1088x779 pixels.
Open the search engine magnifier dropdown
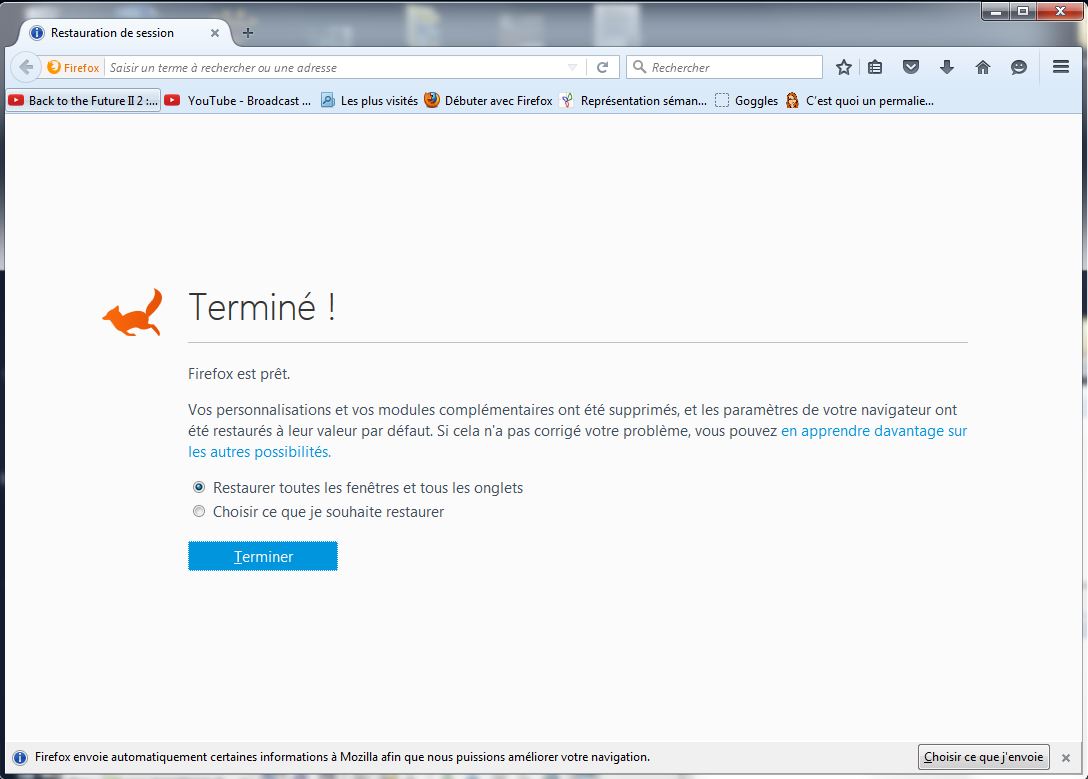(x=640, y=67)
